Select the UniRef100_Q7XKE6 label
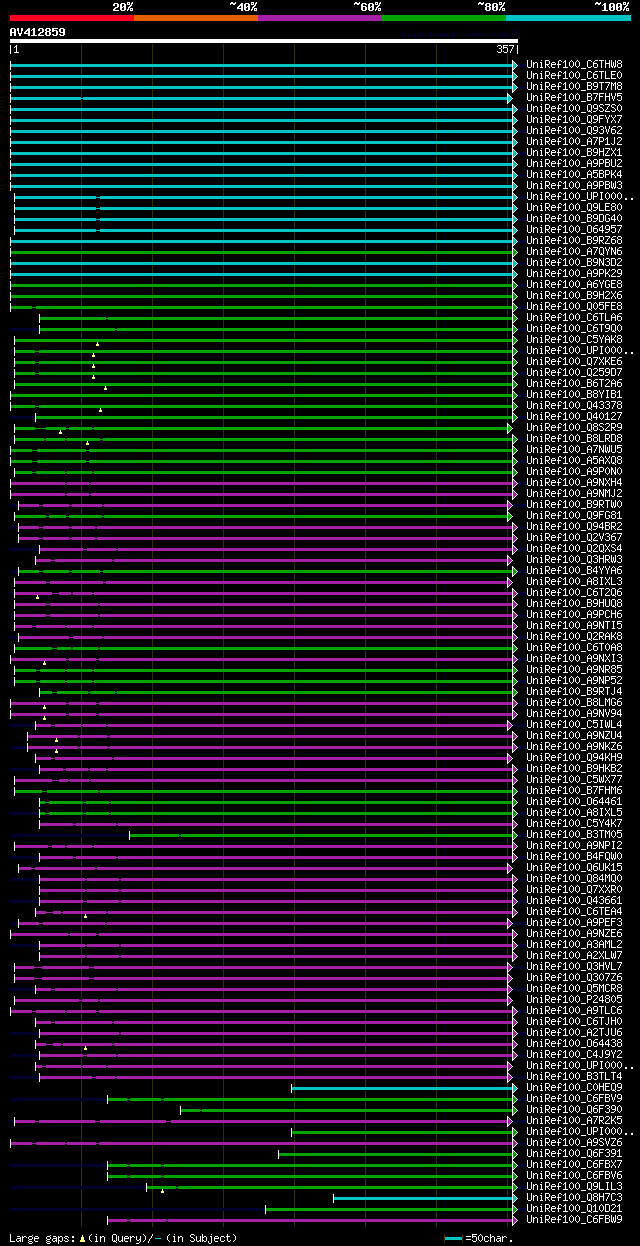 coord(575,361)
